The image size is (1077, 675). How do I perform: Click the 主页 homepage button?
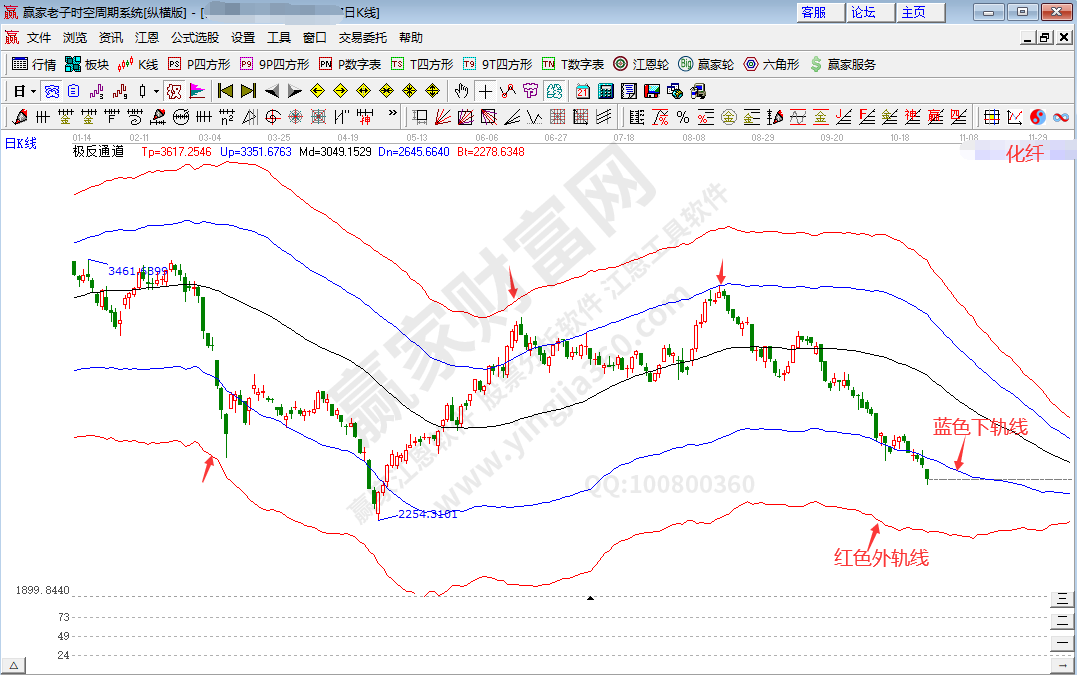click(914, 12)
